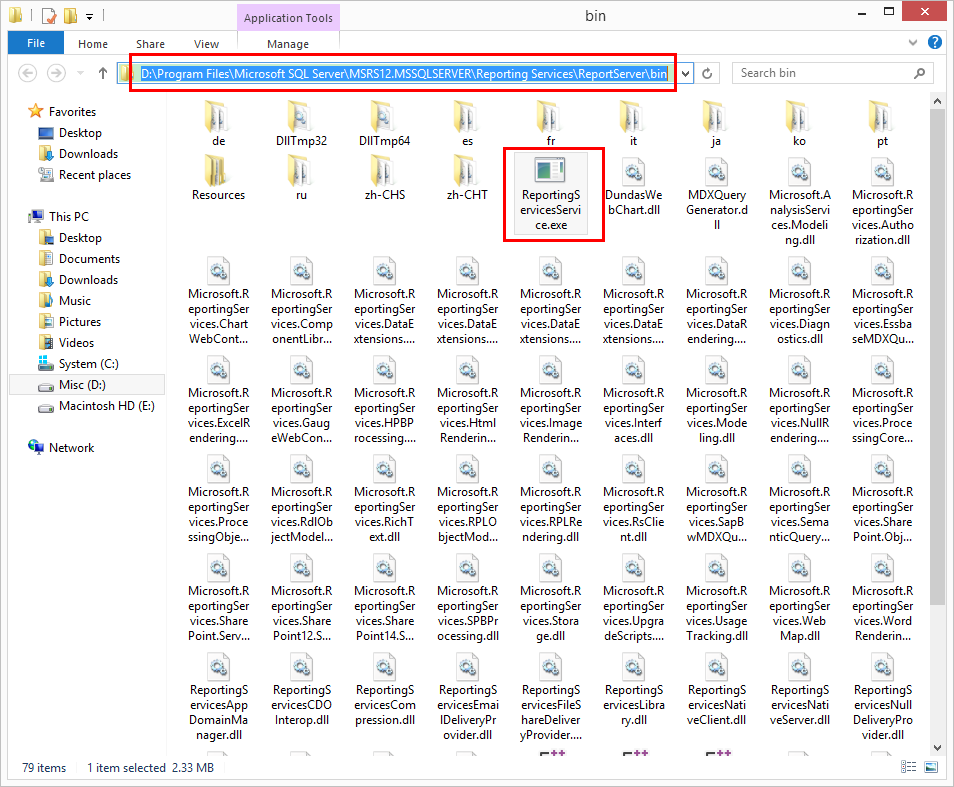Image resolution: width=954 pixels, height=787 pixels.
Task: Open the DllTmp32 folder icon
Action: click(301, 117)
